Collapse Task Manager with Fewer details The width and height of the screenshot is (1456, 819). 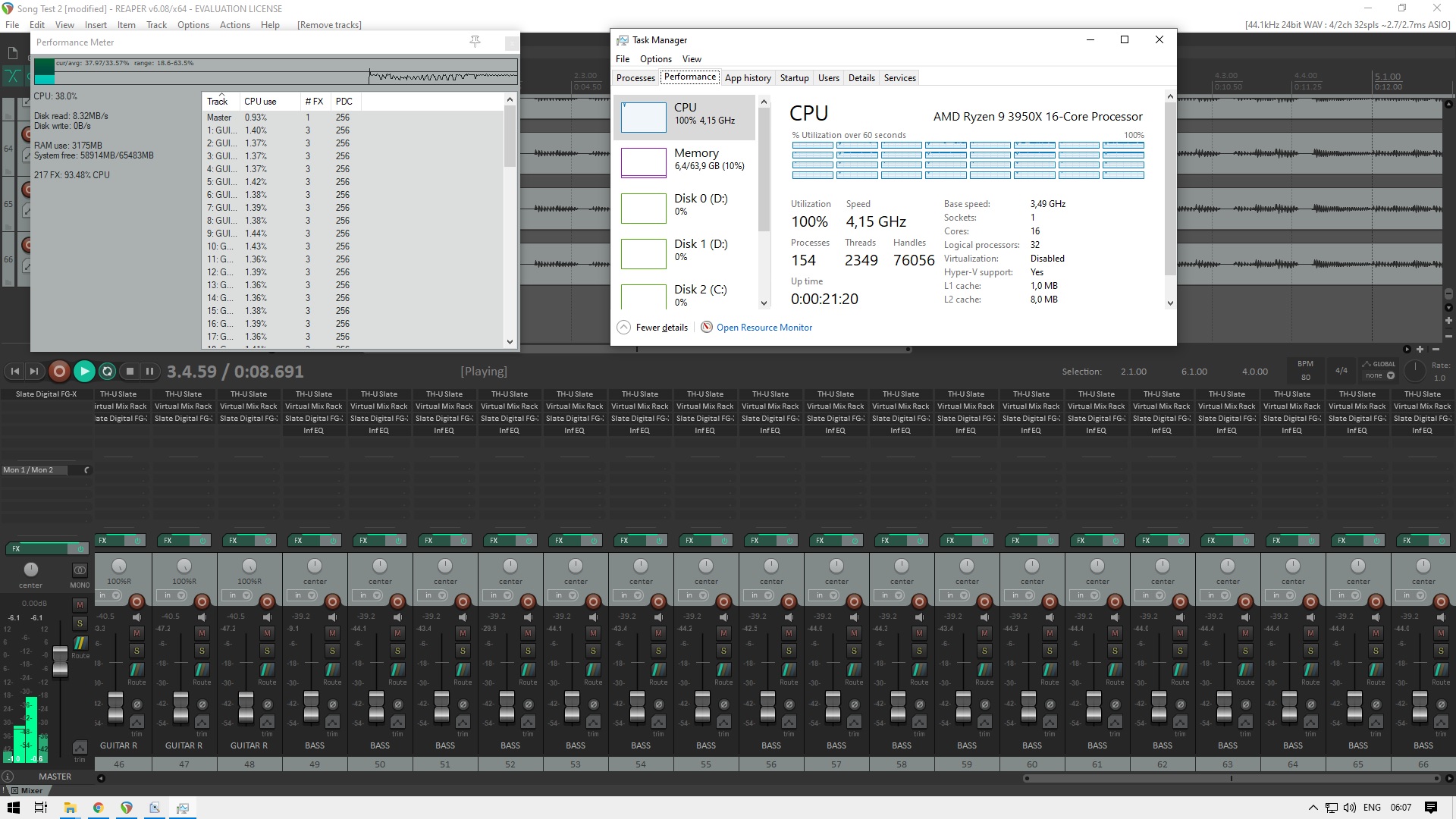(654, 328)
